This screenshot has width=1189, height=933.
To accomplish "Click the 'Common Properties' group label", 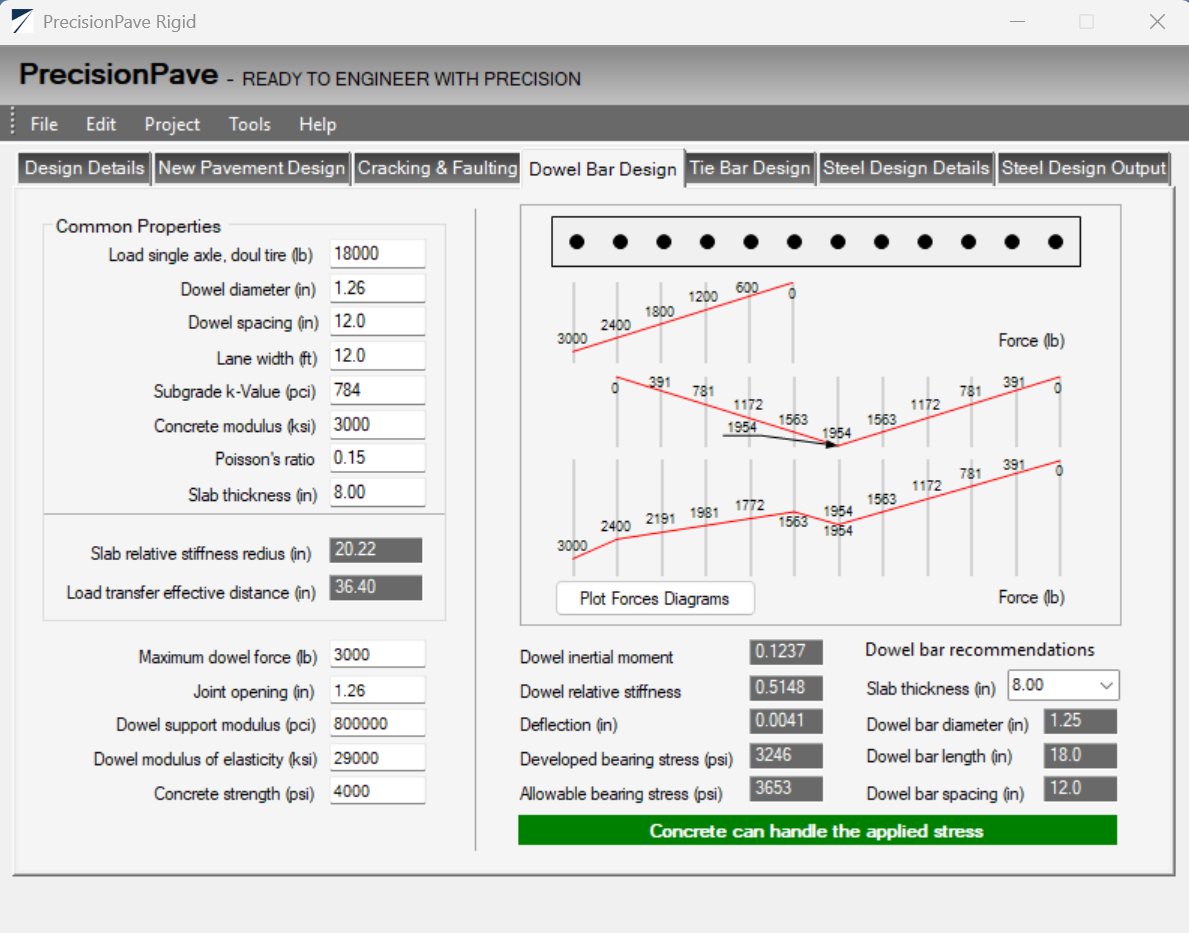I will pyautogui.click(x=138, y=226).
